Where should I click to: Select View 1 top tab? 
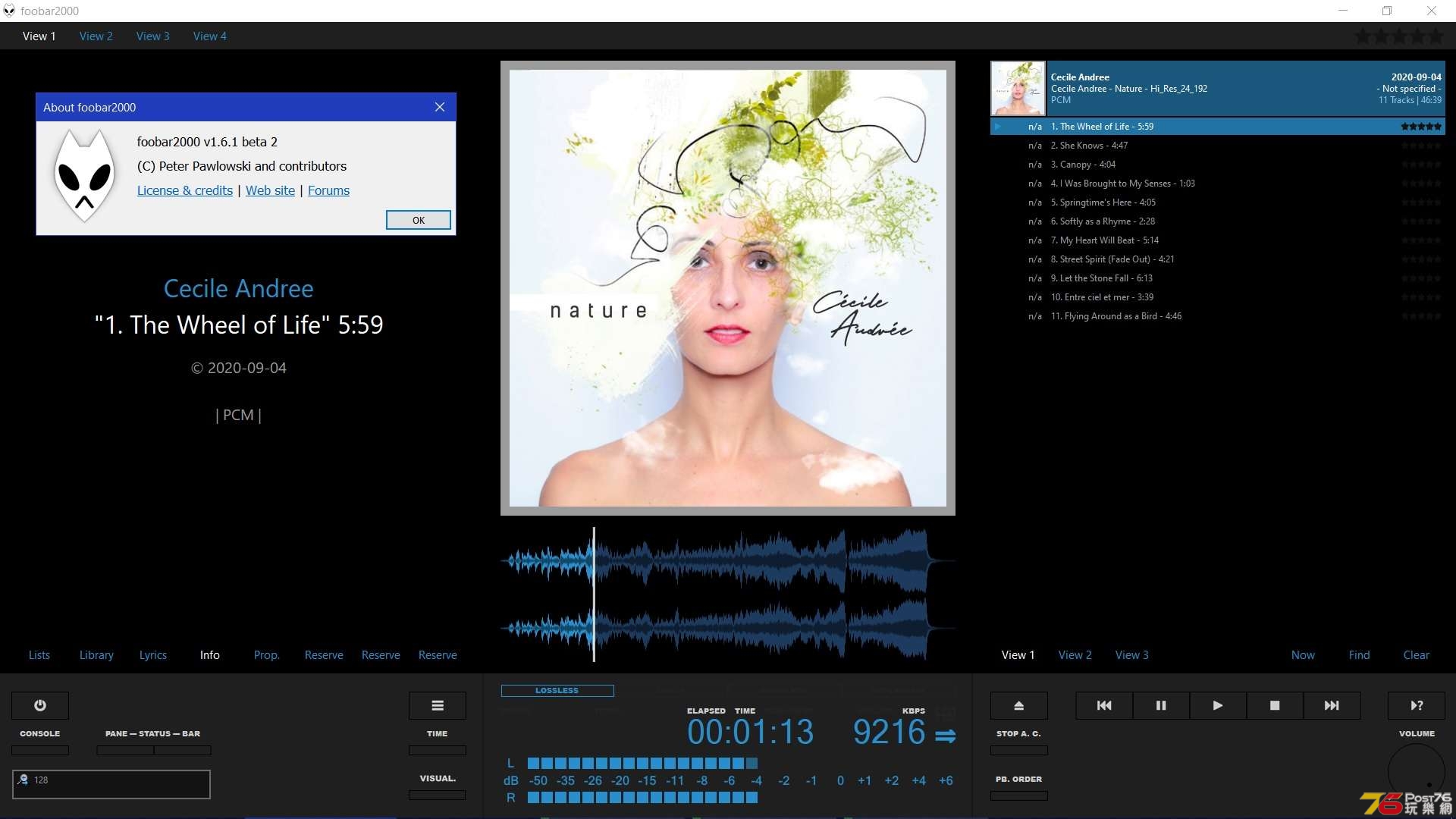click(x=39, y=36)
